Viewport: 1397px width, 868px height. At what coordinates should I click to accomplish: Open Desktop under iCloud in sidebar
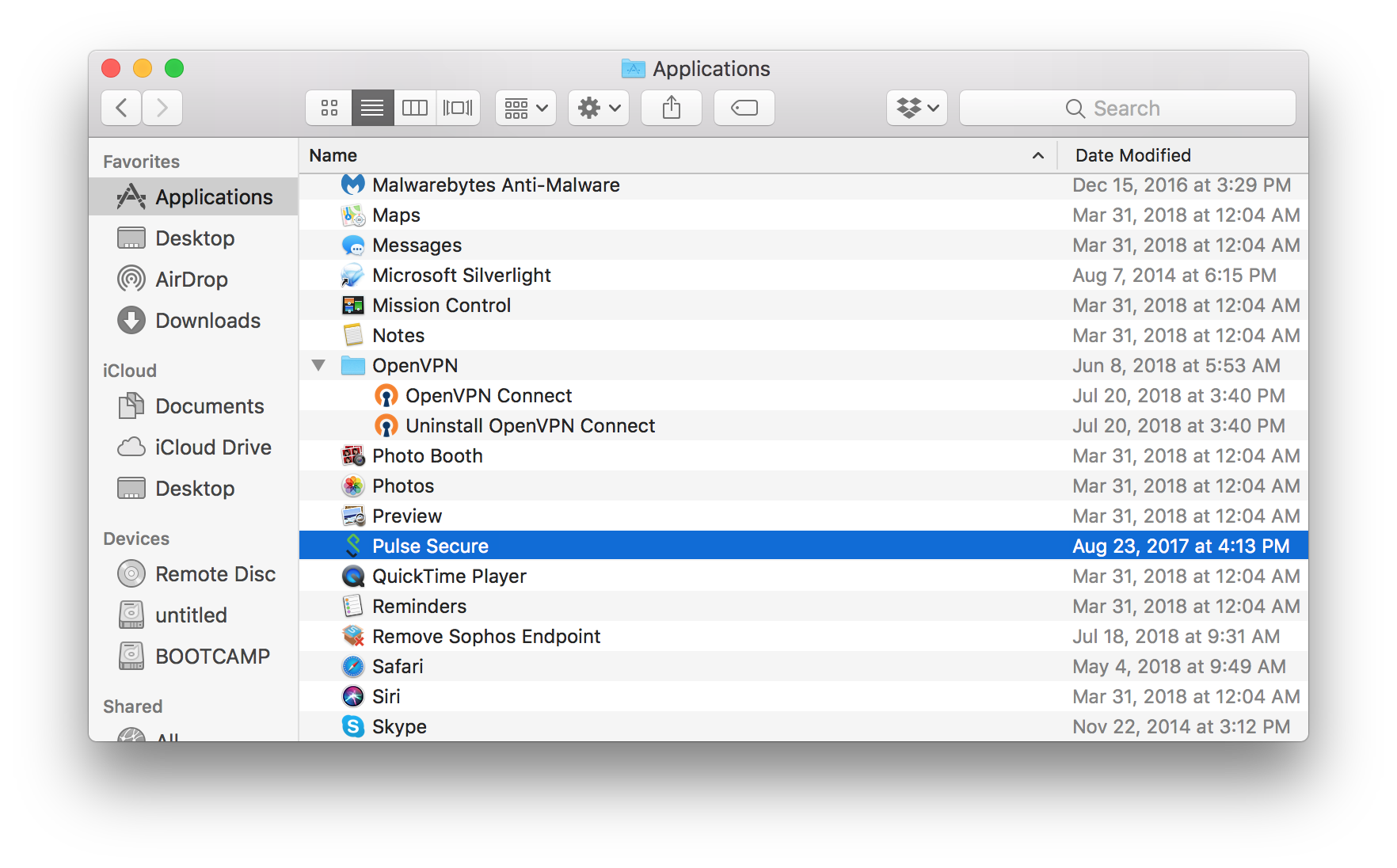pos(193,489)
